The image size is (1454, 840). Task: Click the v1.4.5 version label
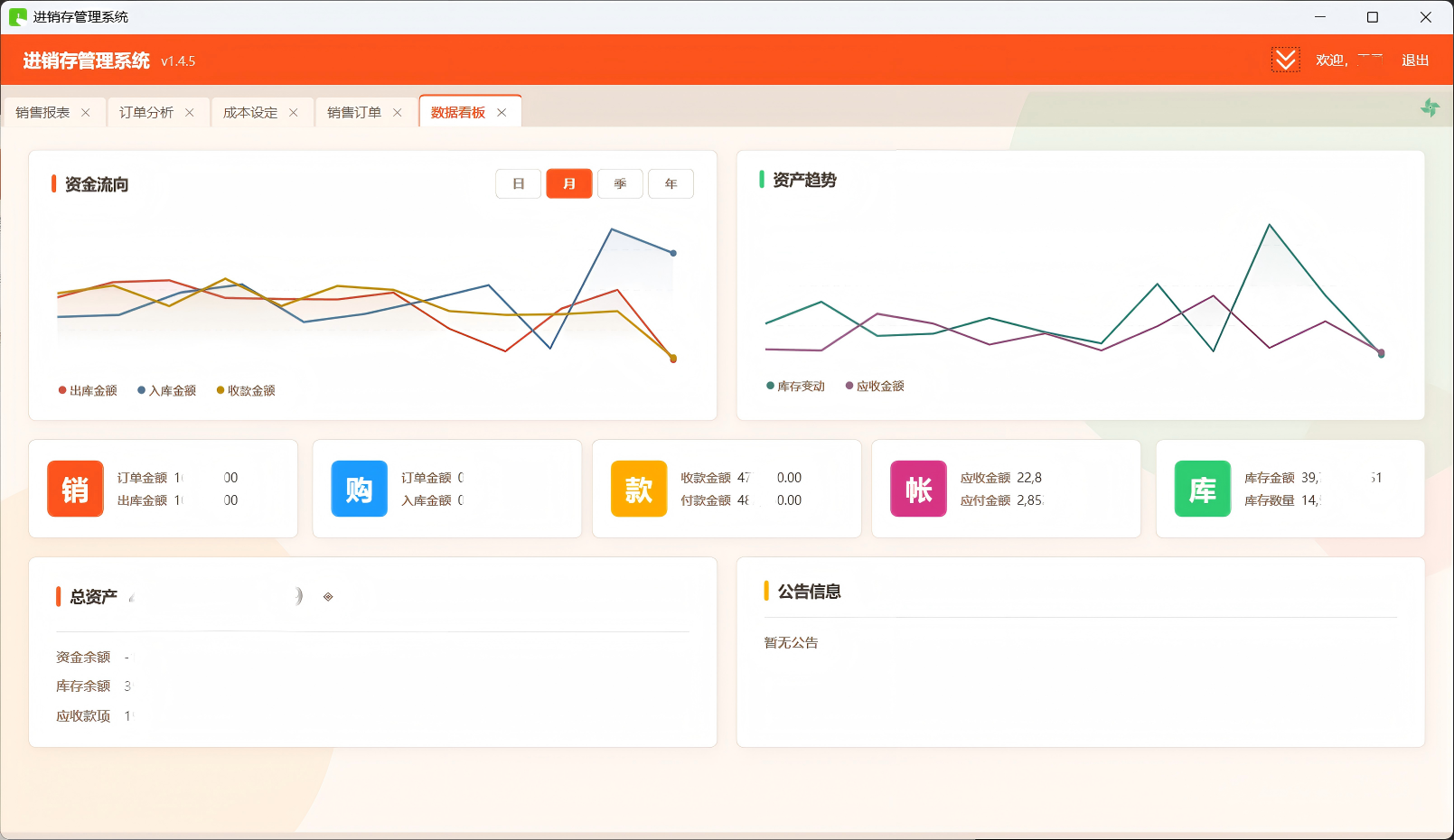click(178, 61)
